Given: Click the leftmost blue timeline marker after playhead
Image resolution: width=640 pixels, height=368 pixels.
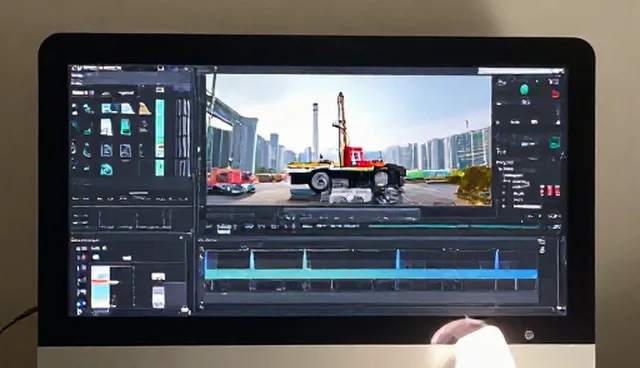Looking at the screenshot, I should click(251, 260).
